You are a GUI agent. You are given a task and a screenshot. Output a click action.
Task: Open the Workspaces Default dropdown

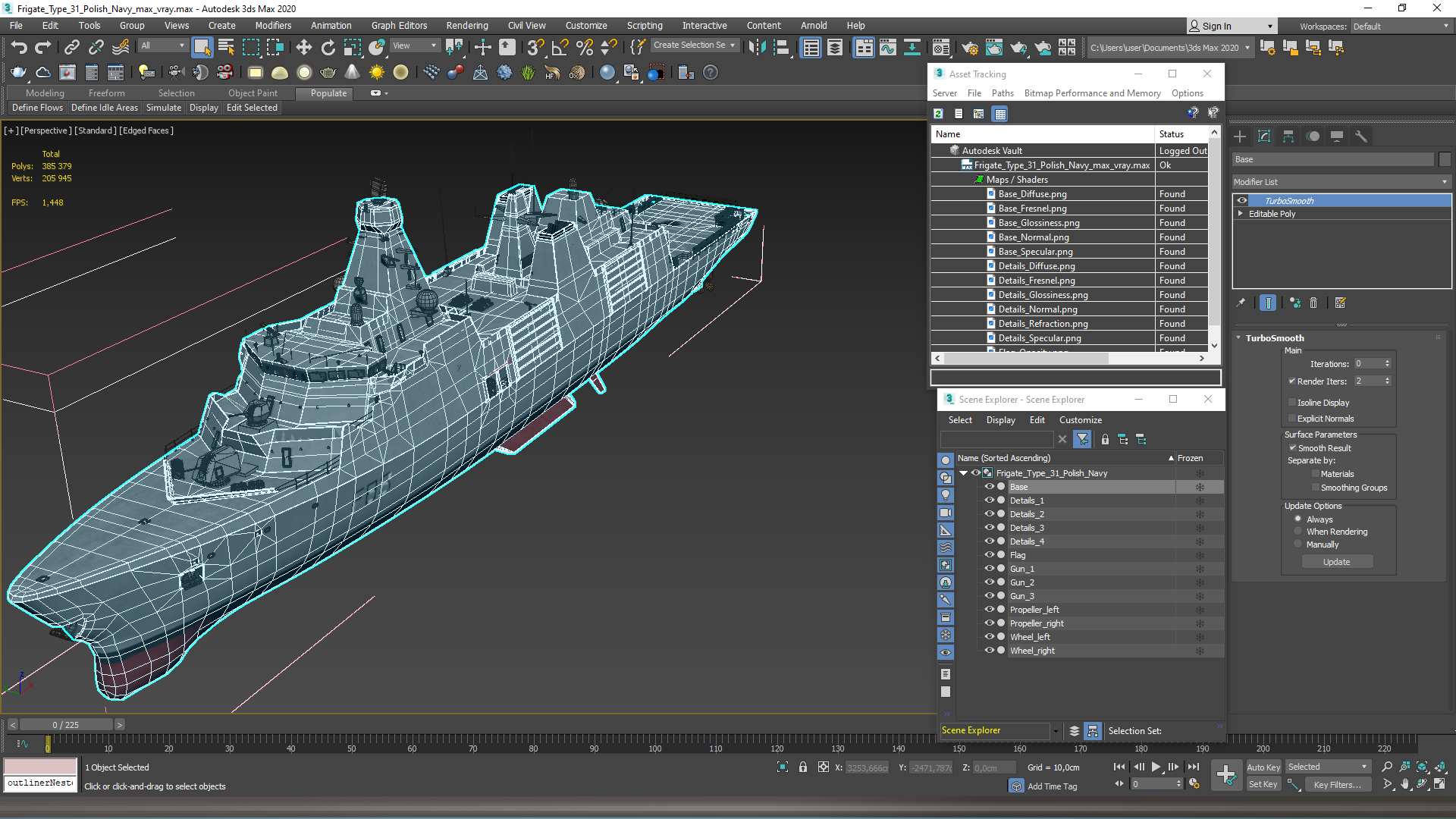pyautogui.click(x=1401, y=27)
